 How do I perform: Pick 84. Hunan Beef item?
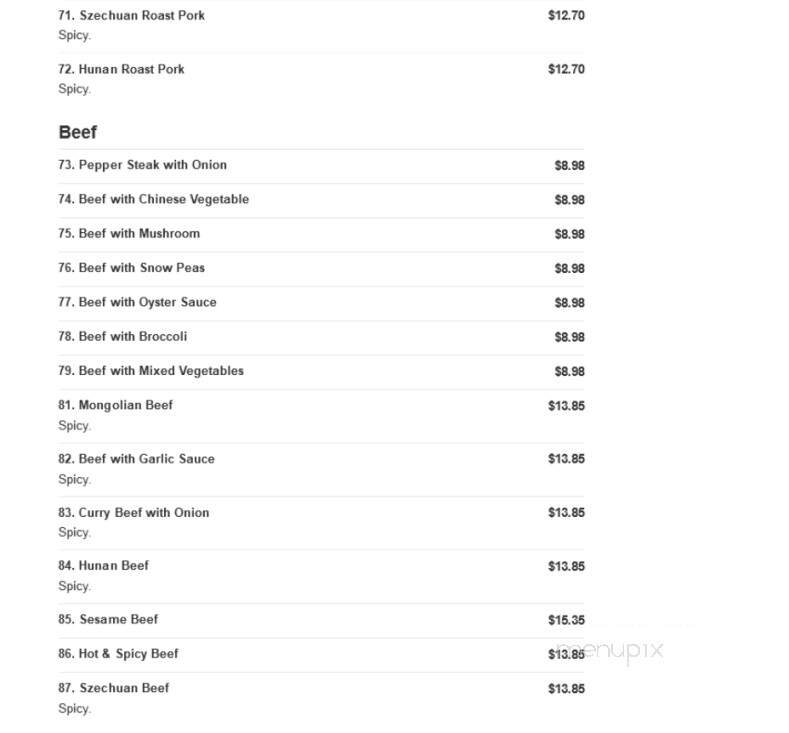pos(321,576)
